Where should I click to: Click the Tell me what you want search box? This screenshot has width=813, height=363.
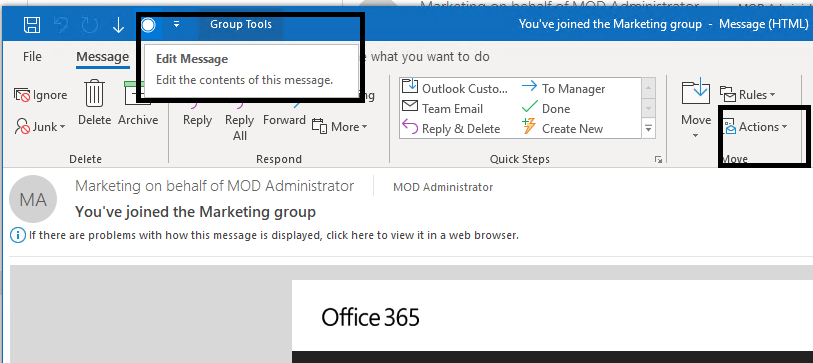(429, 57)
